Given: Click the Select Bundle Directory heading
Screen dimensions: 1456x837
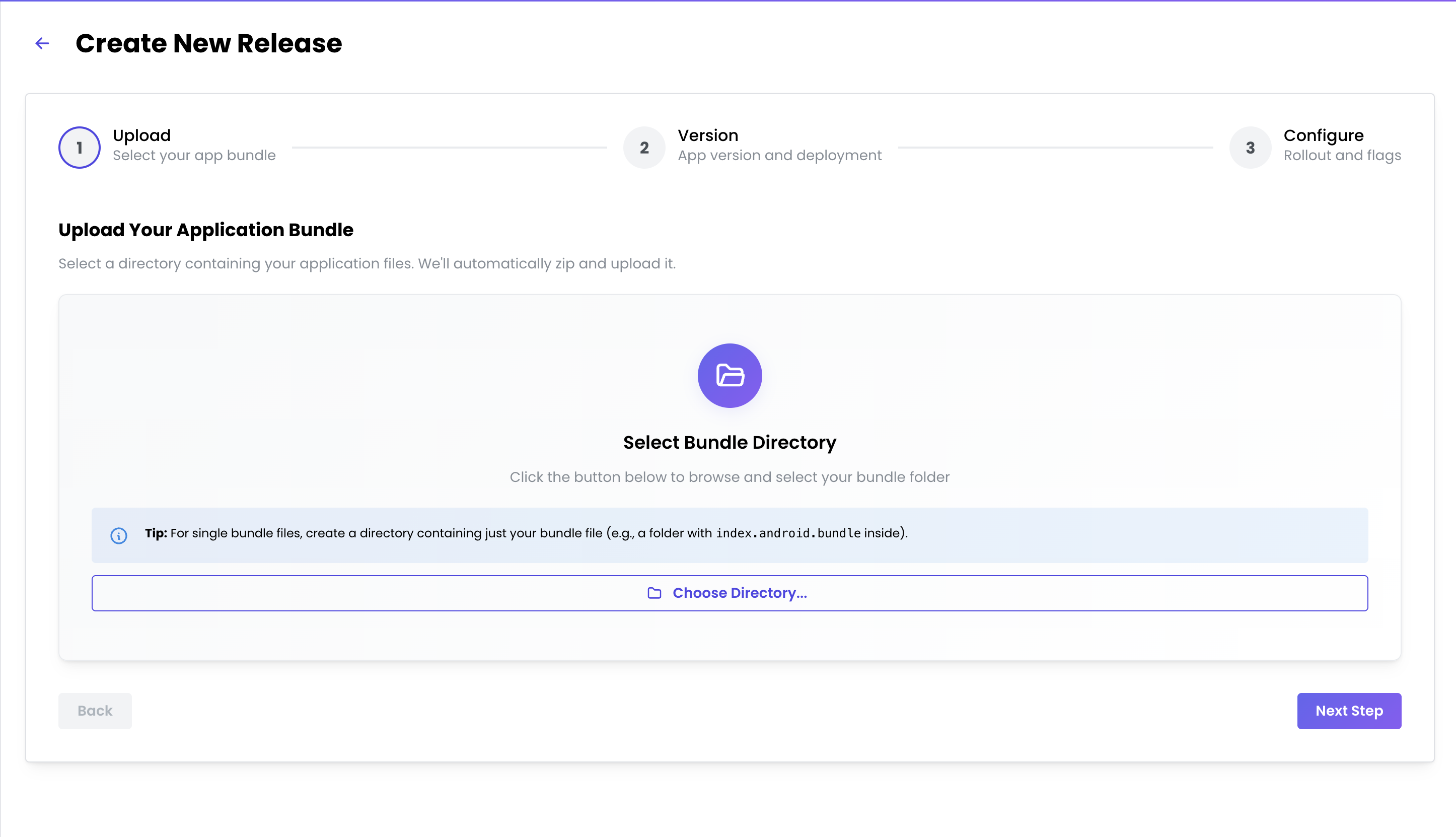Looking at the screenshot, I should 729,442.
